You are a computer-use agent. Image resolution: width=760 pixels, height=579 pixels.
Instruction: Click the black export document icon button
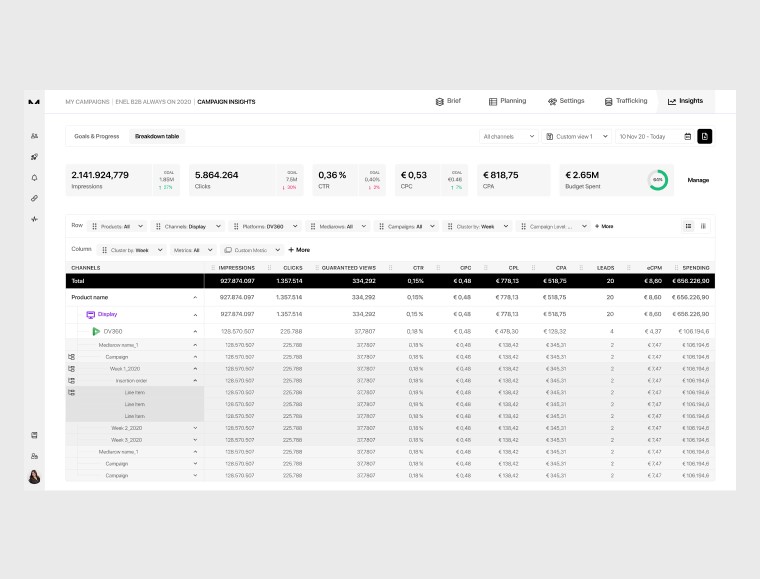704,136
